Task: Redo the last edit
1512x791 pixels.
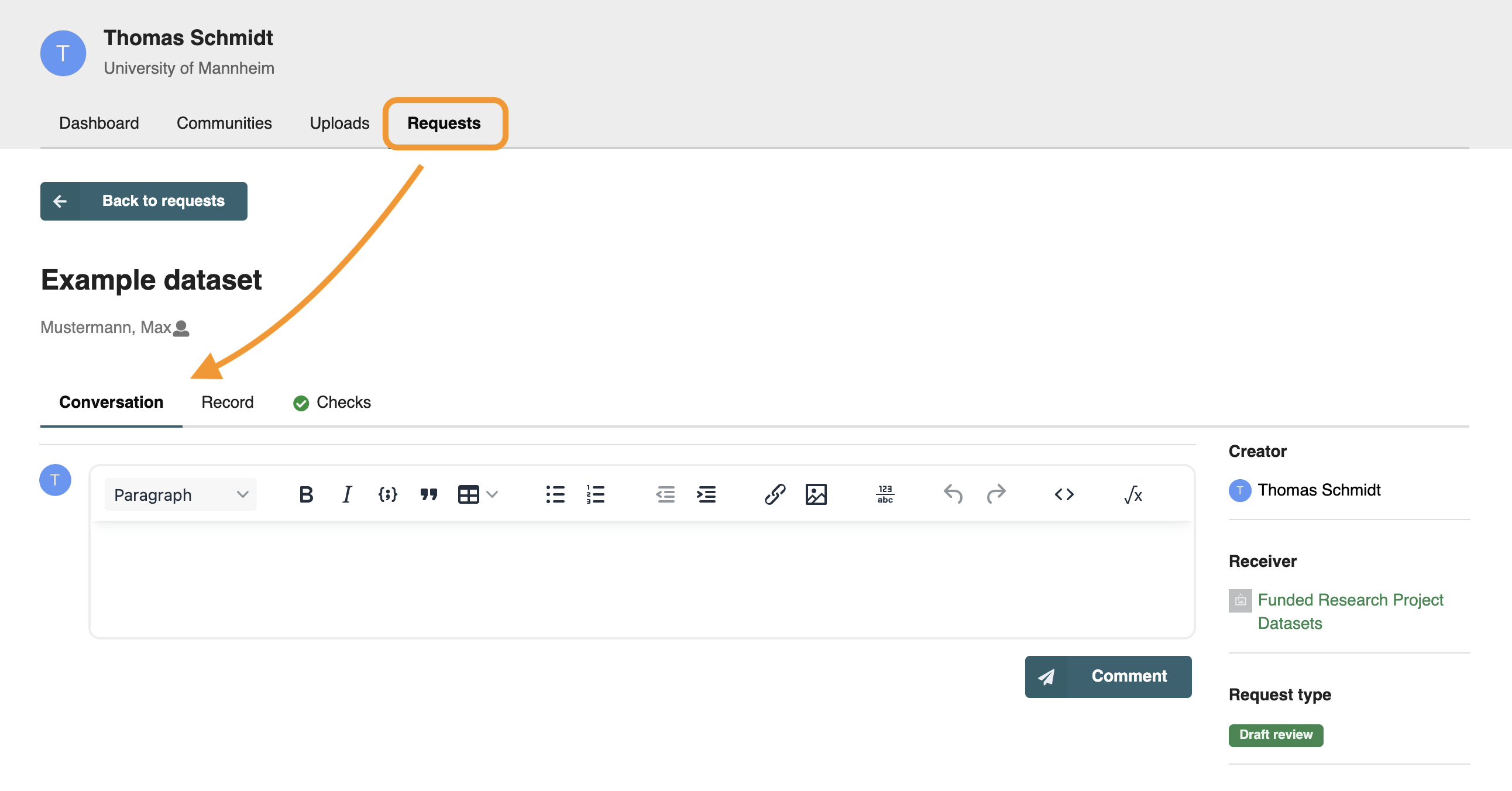Action: [995, 495]
